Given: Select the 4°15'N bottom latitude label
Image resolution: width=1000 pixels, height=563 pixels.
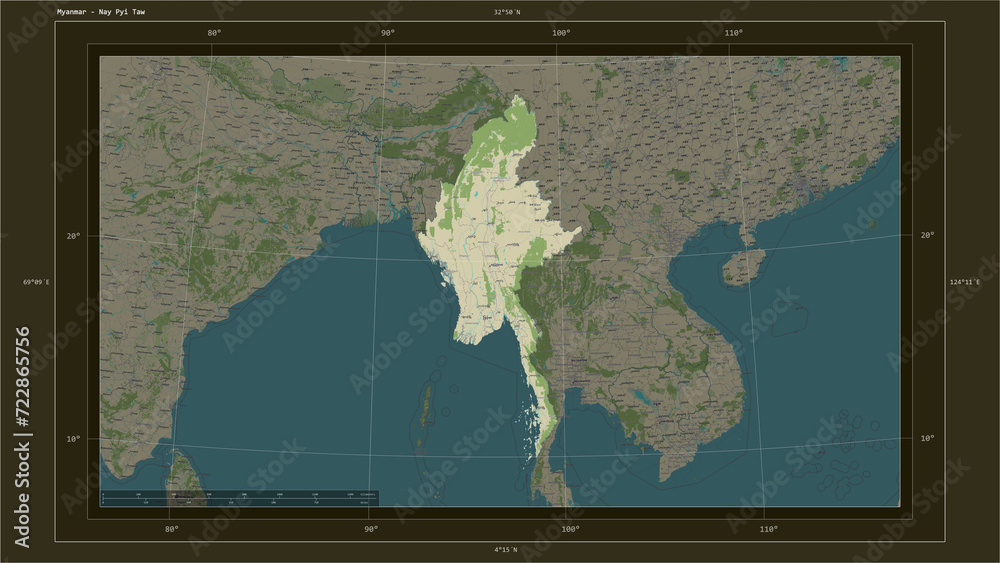Looking at the screenshot, I should click(506, 550).
